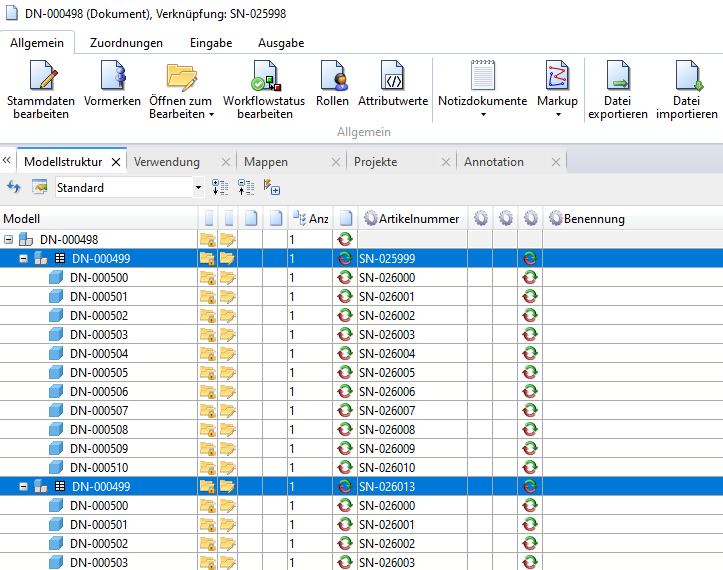Collapse the root DN-000498 tree node
The width and height of the screenshot is (723, 570).
9,240
